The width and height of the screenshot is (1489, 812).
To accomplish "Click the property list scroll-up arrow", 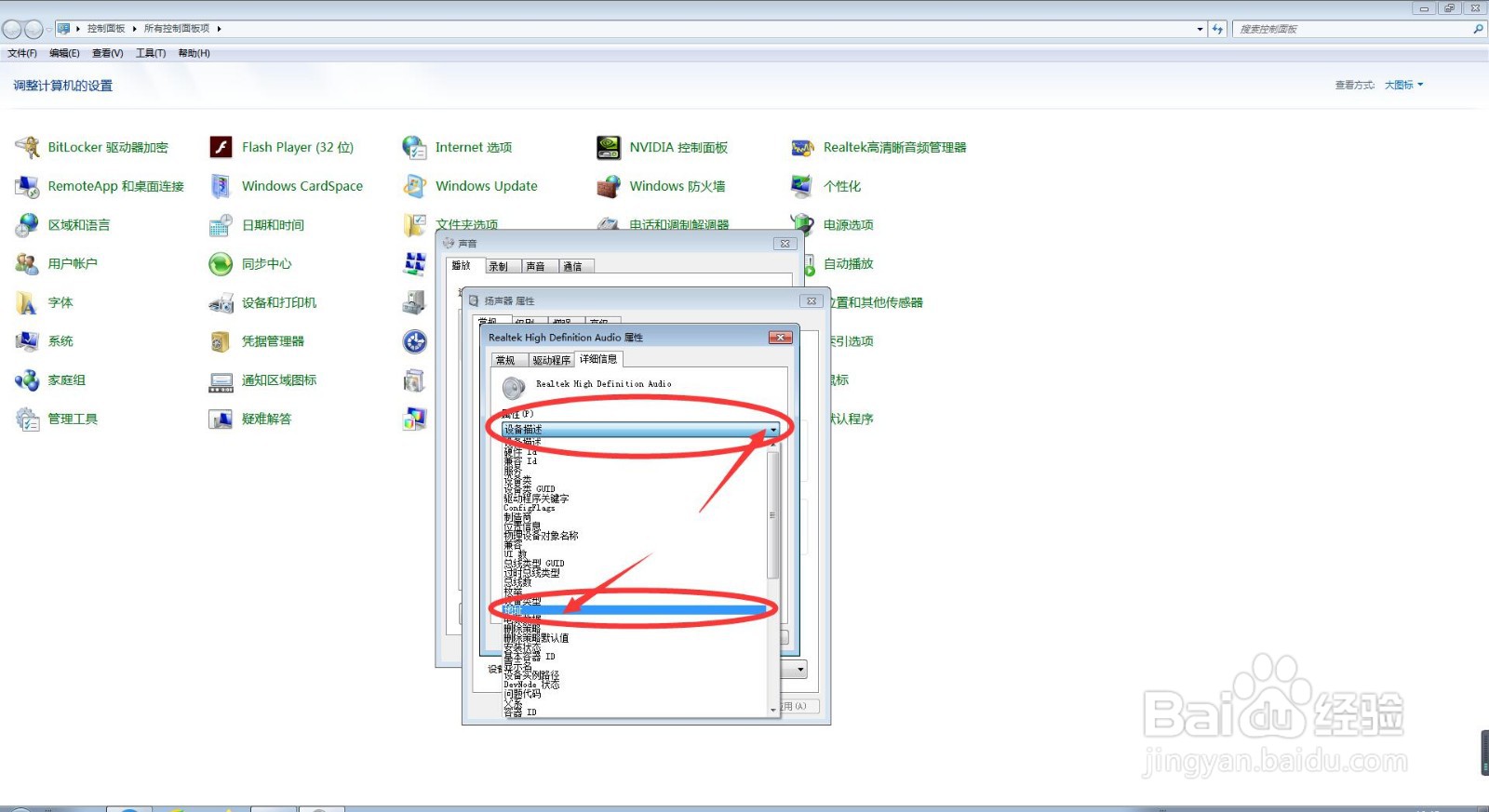I will click(x=772, y=445).
